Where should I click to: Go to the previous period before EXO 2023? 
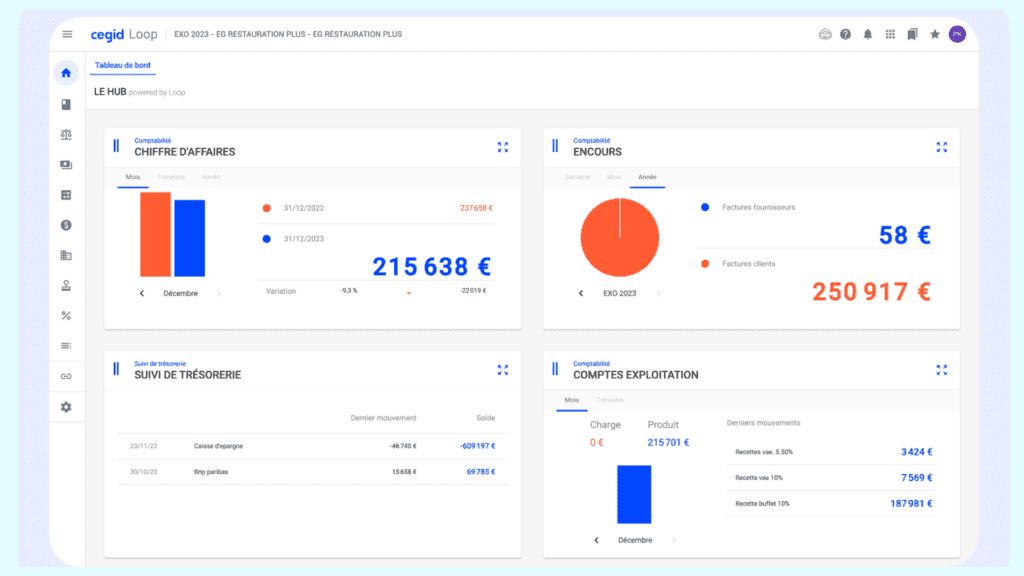point(581,293)
